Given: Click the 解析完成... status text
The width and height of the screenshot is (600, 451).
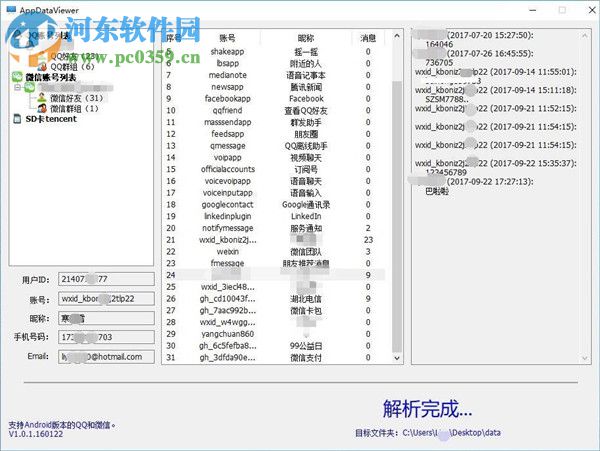Looking at the screenshot, I should (427, 409).
